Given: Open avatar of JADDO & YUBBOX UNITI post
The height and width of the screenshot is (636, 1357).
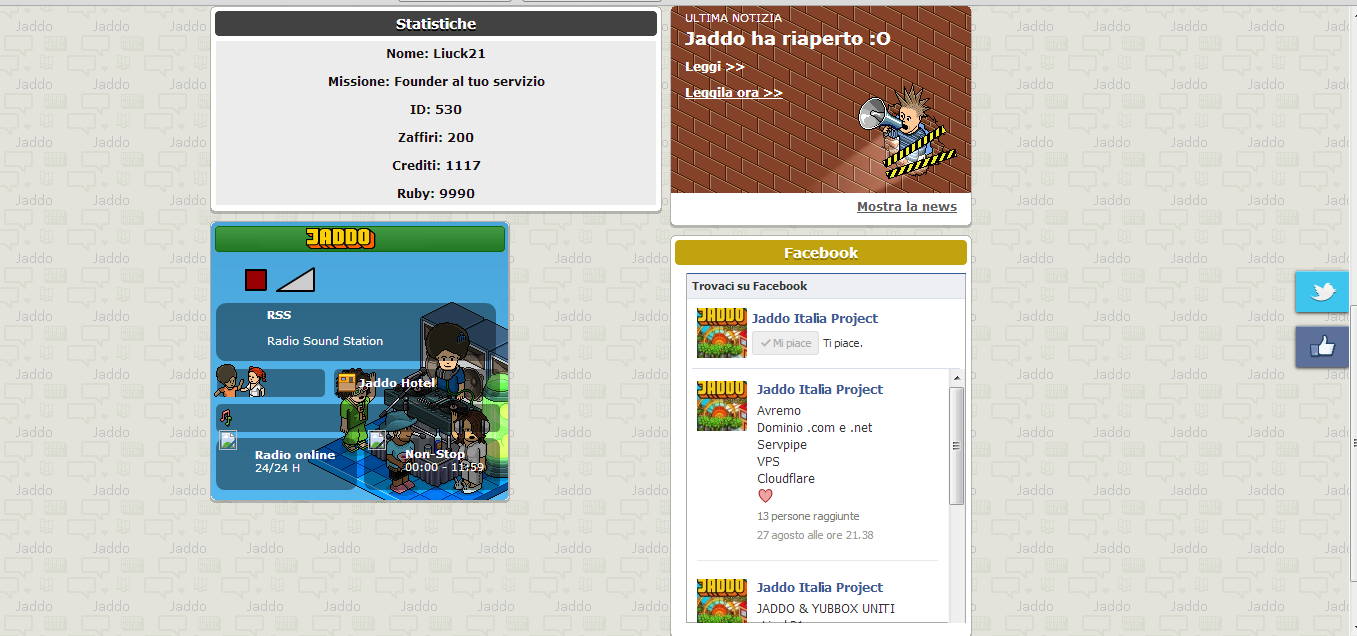Looking at the screenshot, I should [x=722, y=600].
